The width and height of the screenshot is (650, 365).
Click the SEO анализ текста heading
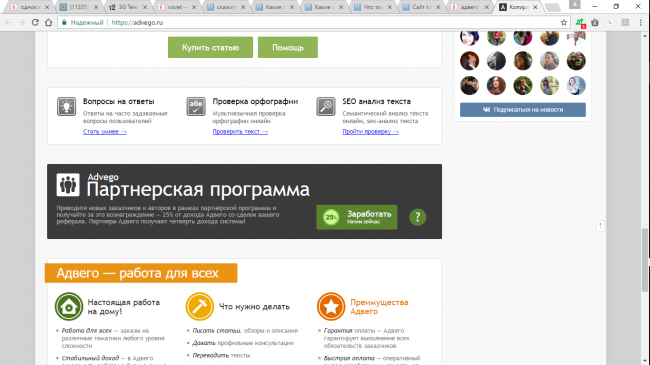[x=376, y=101]
